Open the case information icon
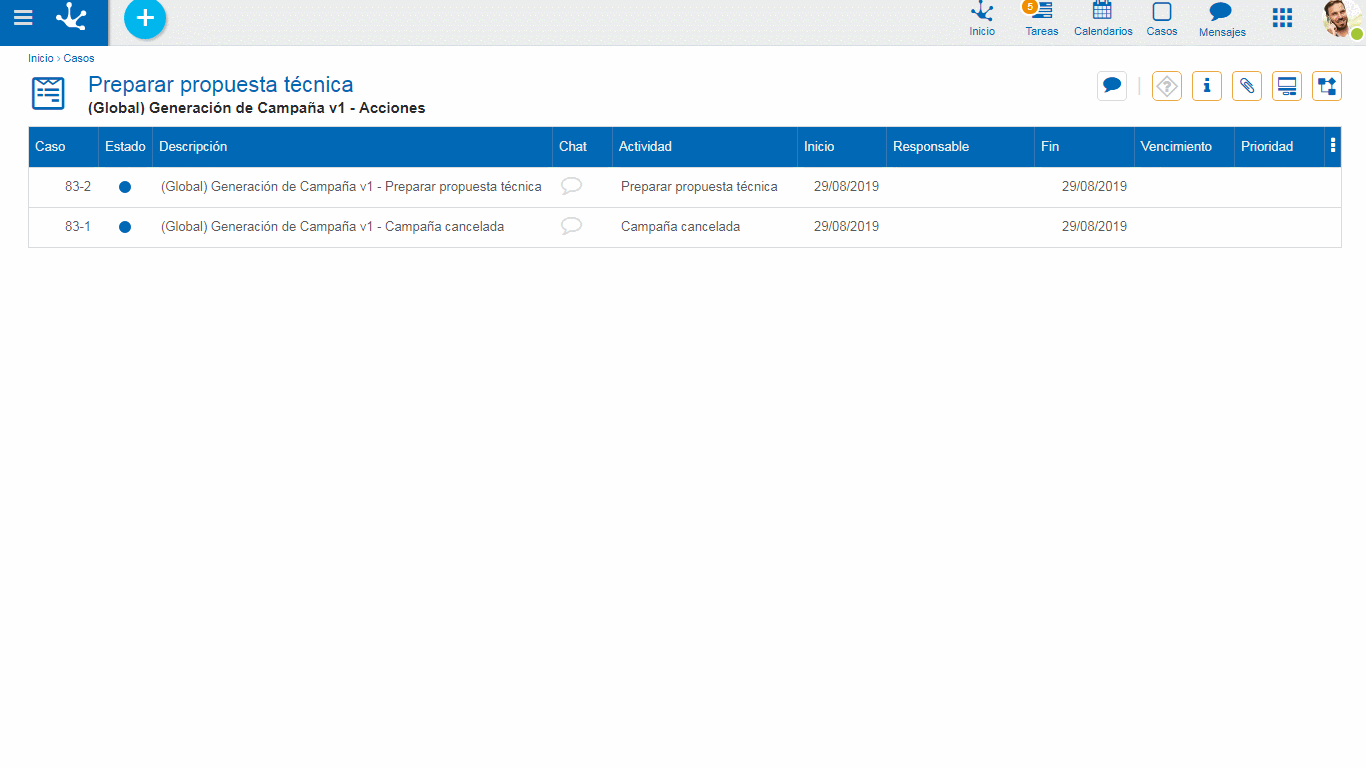The image size is (1366, 768). 1207,86
